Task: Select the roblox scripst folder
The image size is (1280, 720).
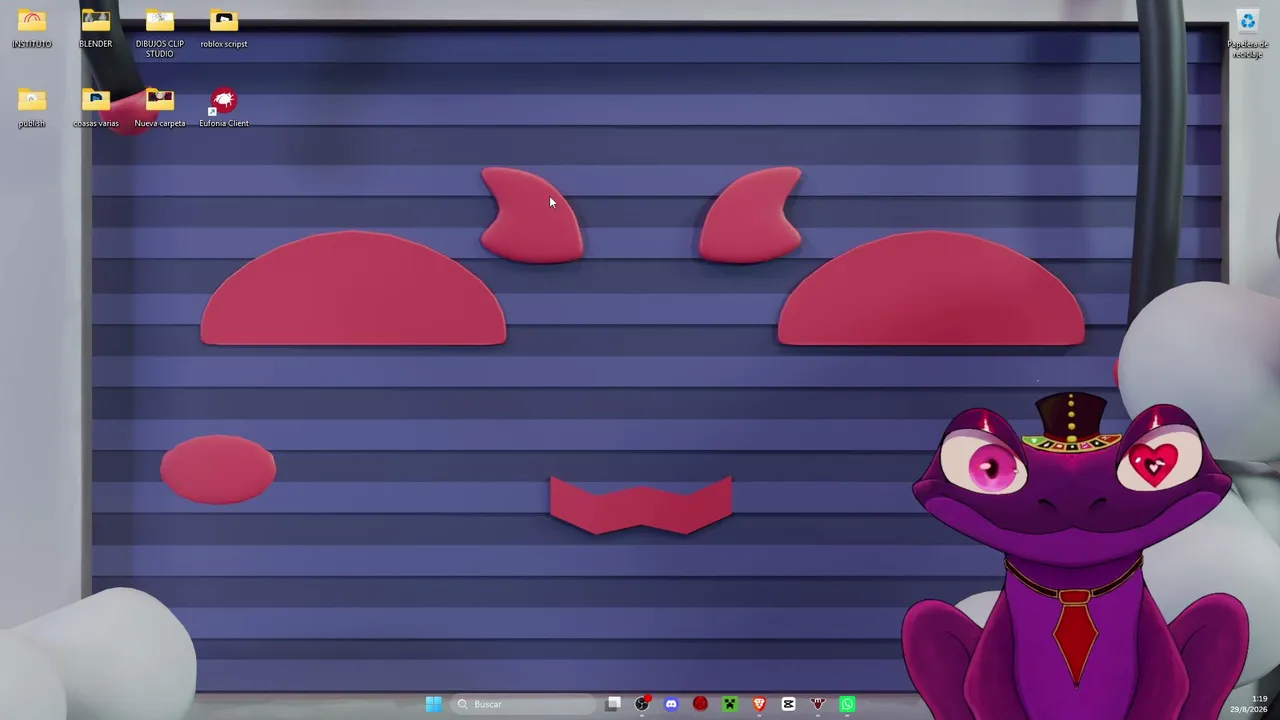Action: [224, 29]
